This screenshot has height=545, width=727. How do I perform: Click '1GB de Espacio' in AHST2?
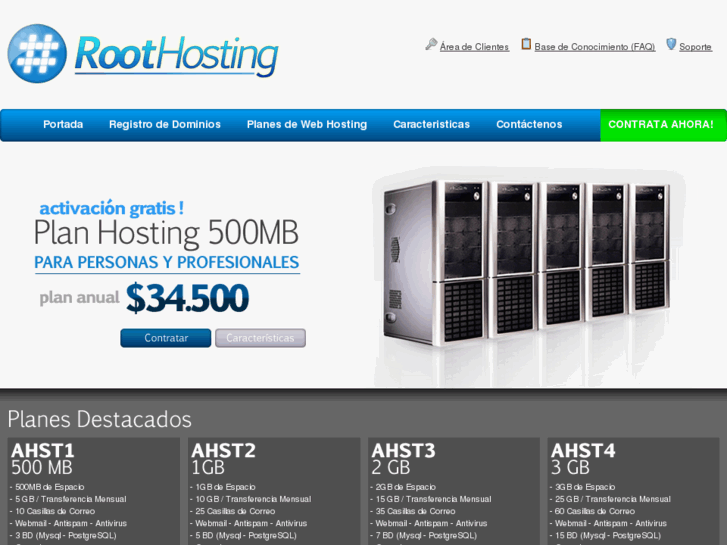(x=223, y=487)
